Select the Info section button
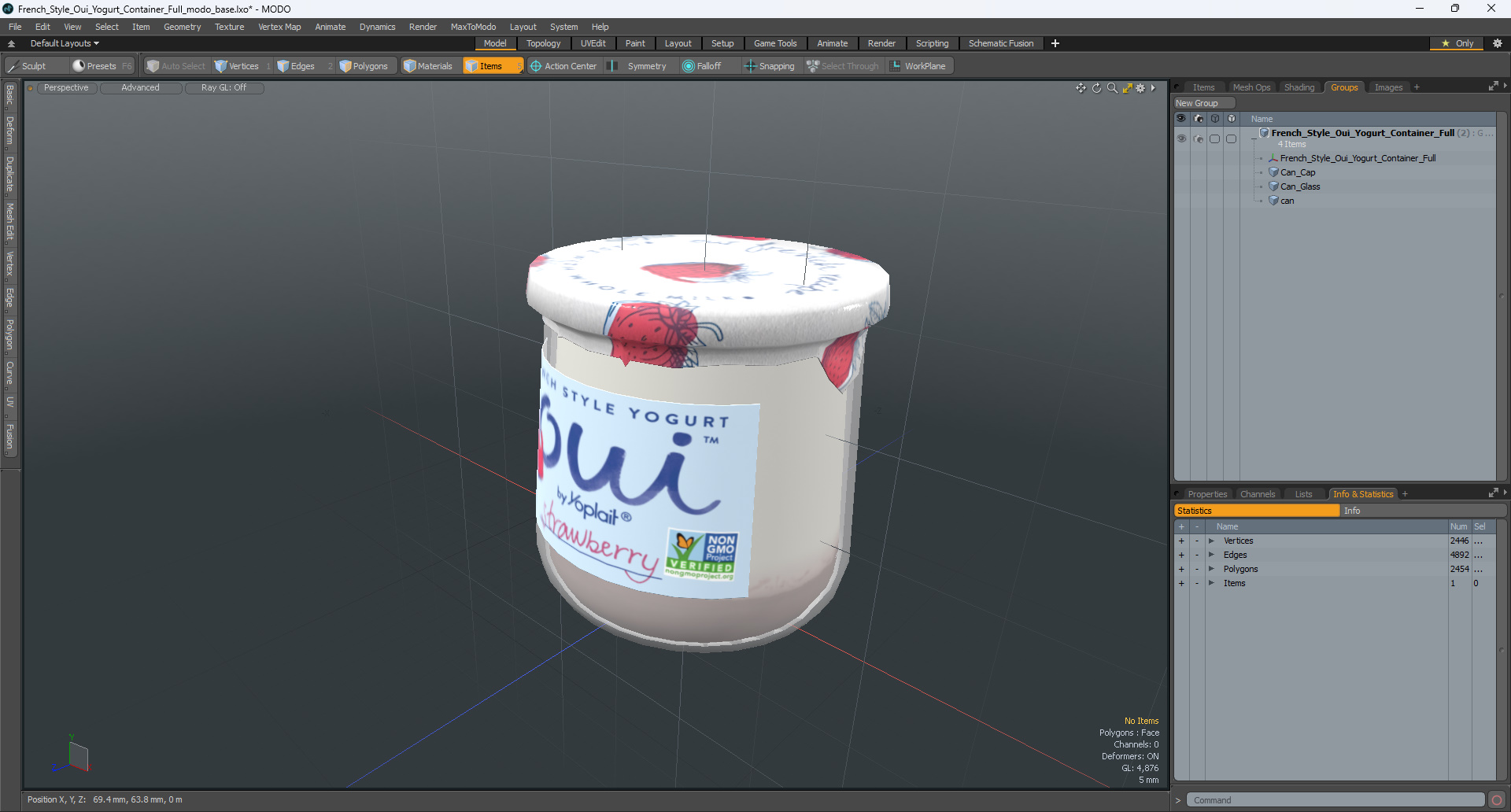This screenshot has height=812, width=1511. pyautogui.click(x=1423, y=511)
